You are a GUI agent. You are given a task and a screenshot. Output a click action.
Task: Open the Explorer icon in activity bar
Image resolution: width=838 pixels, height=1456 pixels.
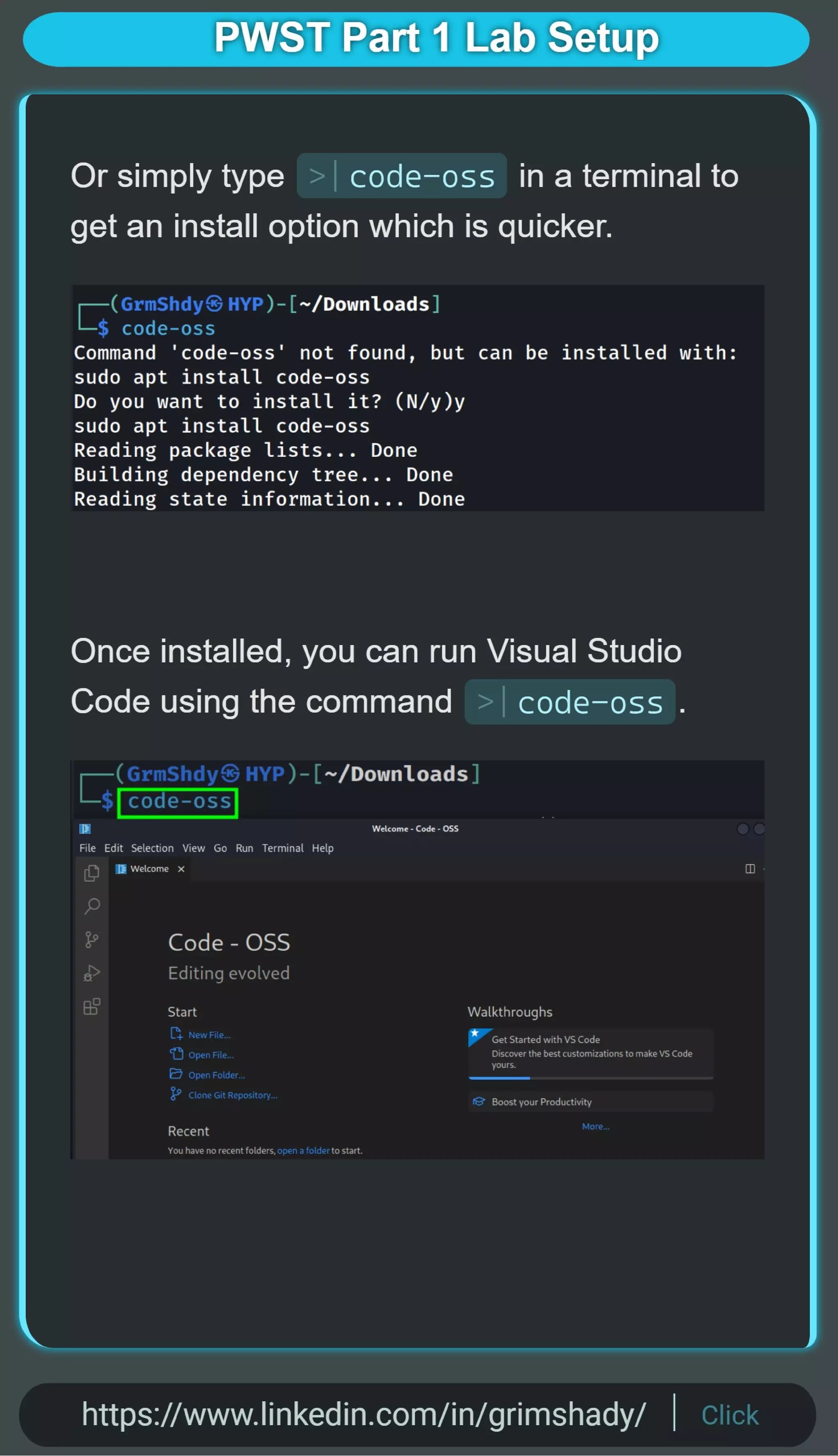click(x=92, y=873)
